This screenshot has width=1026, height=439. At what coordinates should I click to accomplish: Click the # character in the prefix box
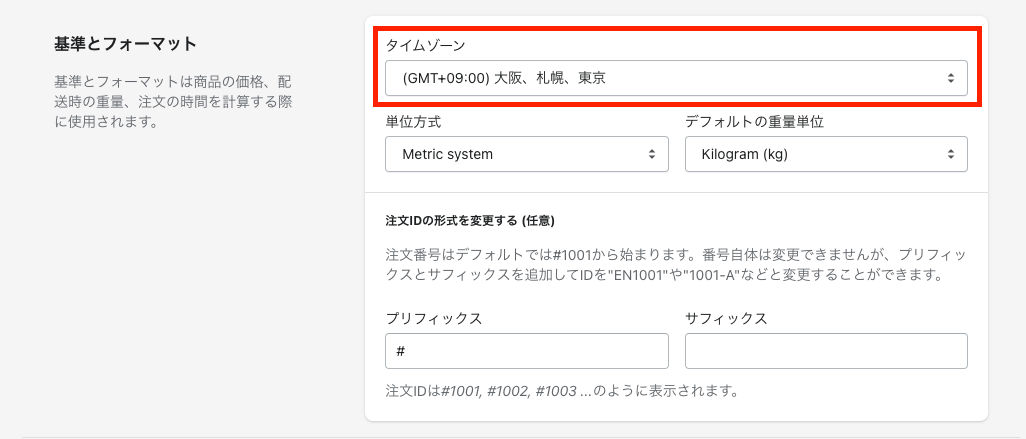(x=401, y=352)
